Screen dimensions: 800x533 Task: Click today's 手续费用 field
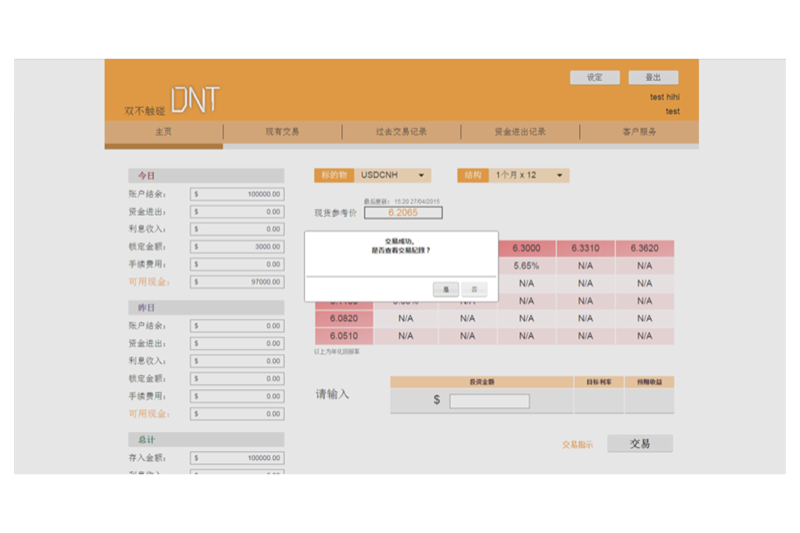tap(237, 265)
